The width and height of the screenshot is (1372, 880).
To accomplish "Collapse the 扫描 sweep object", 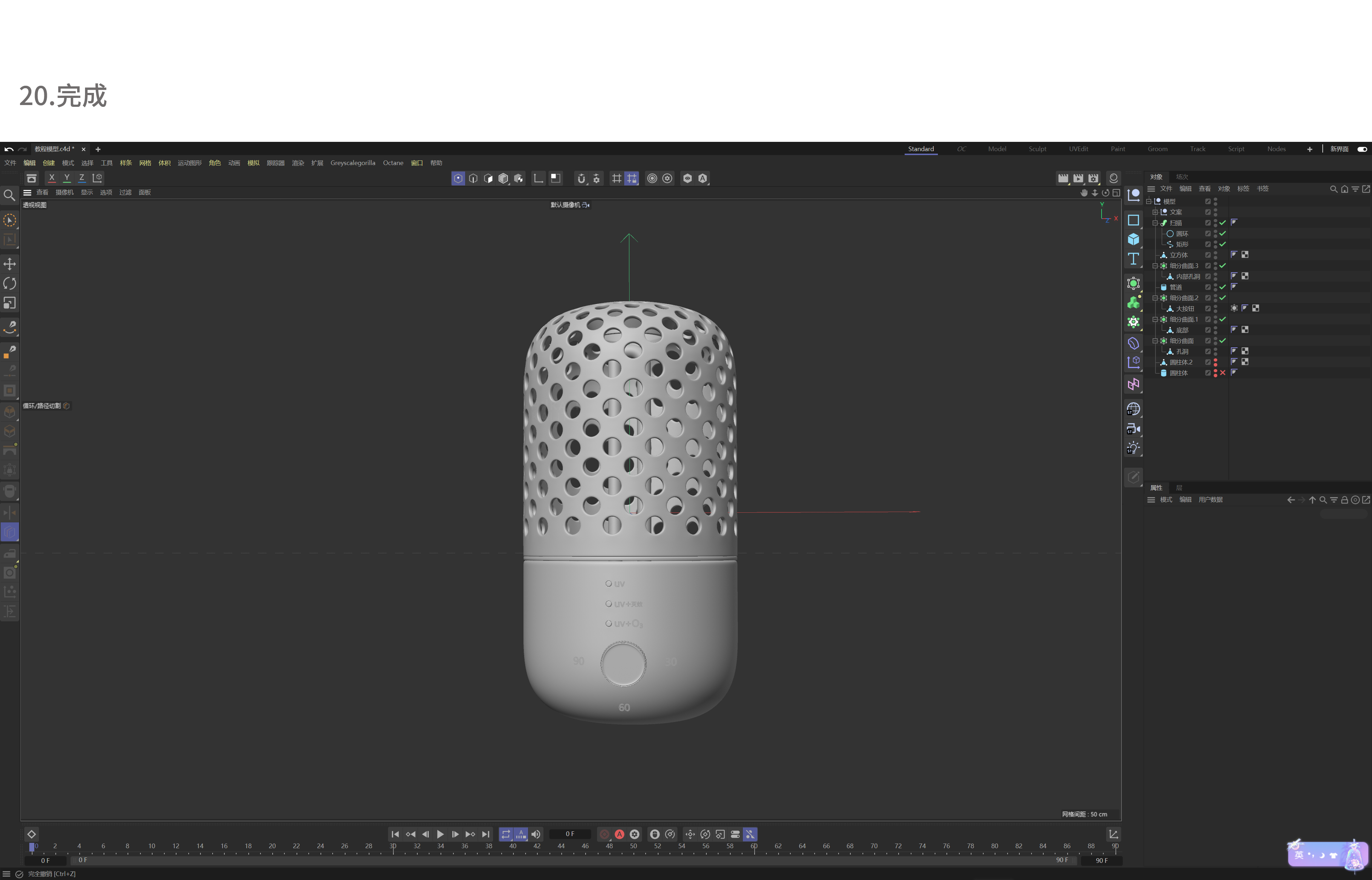I will 1155,223.
